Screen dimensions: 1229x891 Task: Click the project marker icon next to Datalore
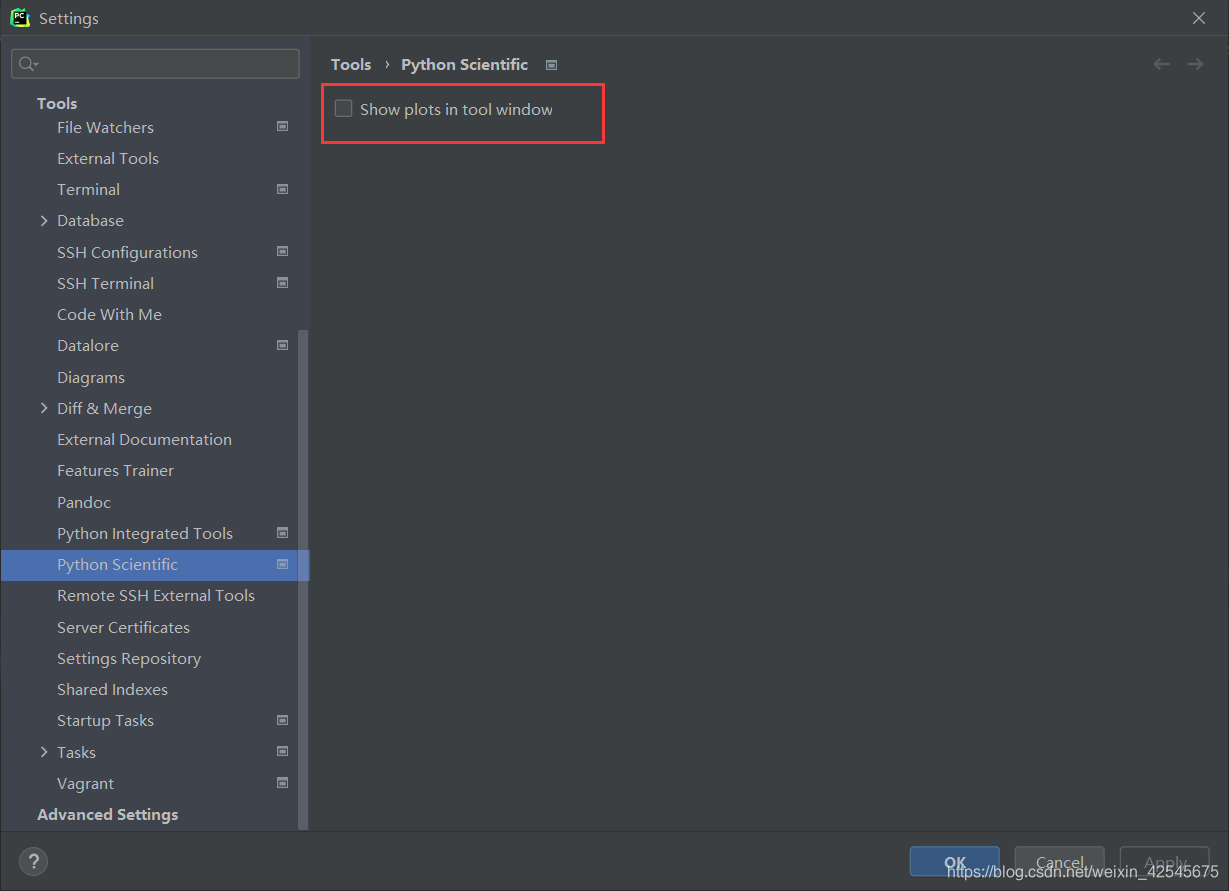pyautogui.click(x=282, y=344)
